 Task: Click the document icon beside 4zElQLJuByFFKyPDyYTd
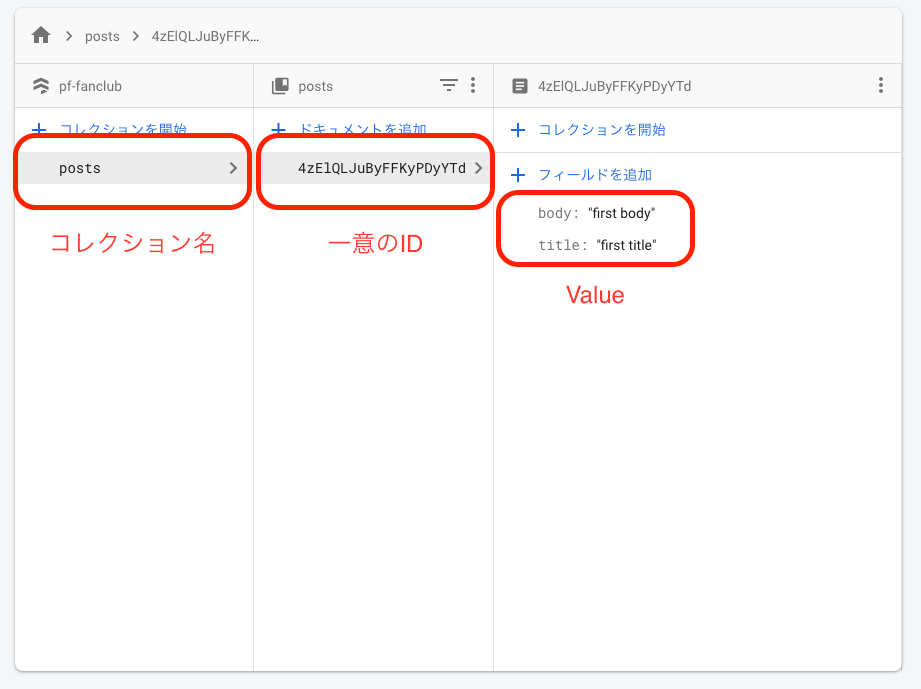pos(520,86)
